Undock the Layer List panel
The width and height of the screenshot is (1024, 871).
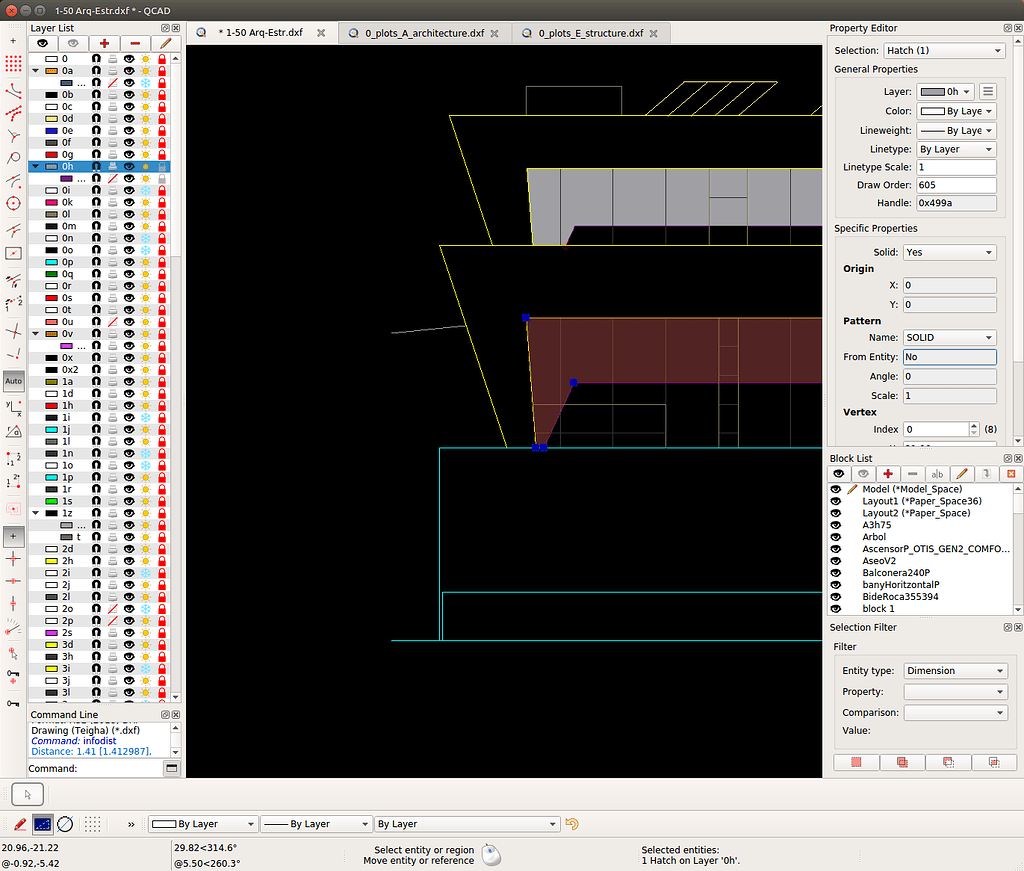[165, 28]
